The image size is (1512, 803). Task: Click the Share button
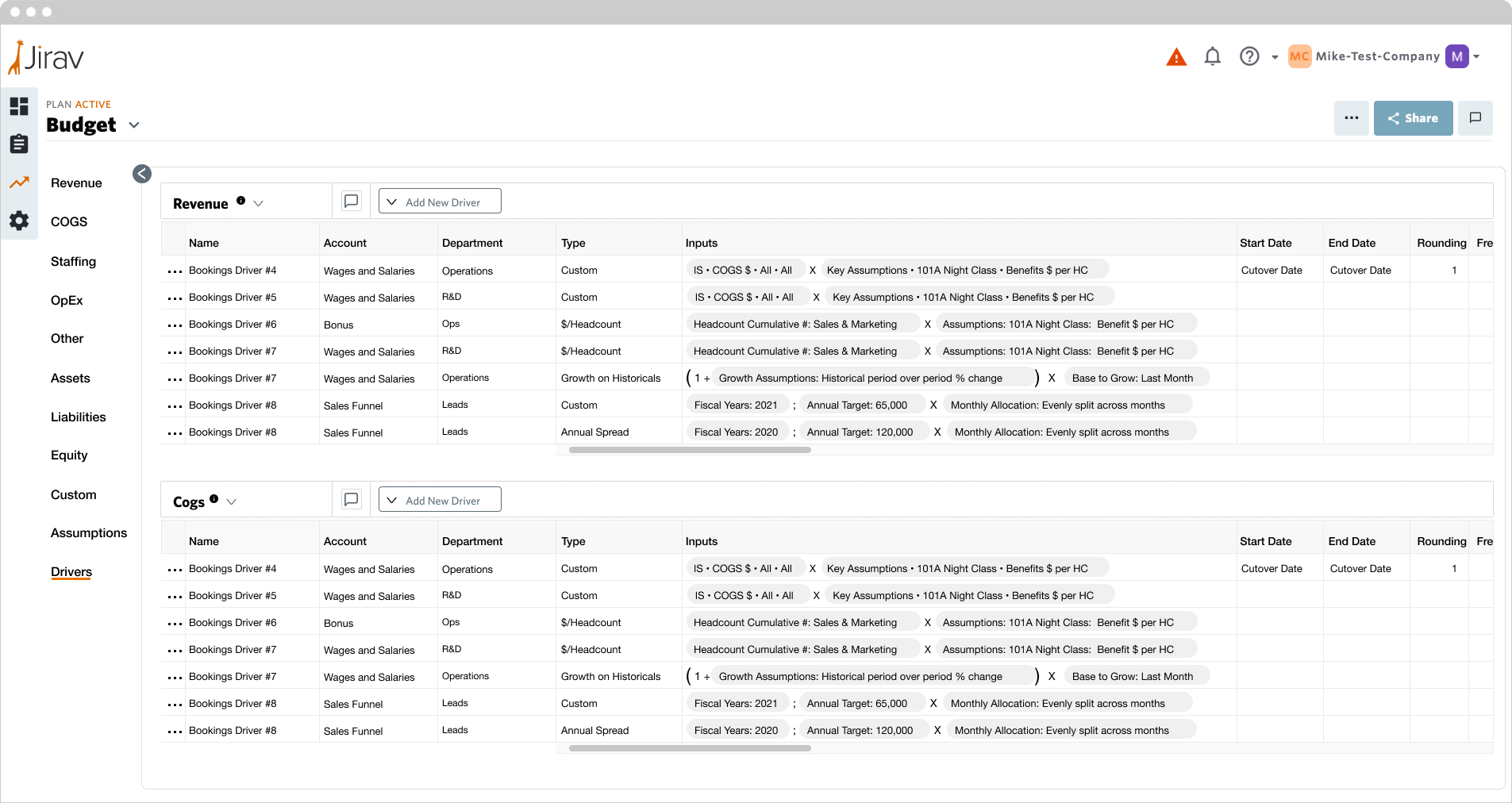pyautogui.click(x=1413, y=118)
